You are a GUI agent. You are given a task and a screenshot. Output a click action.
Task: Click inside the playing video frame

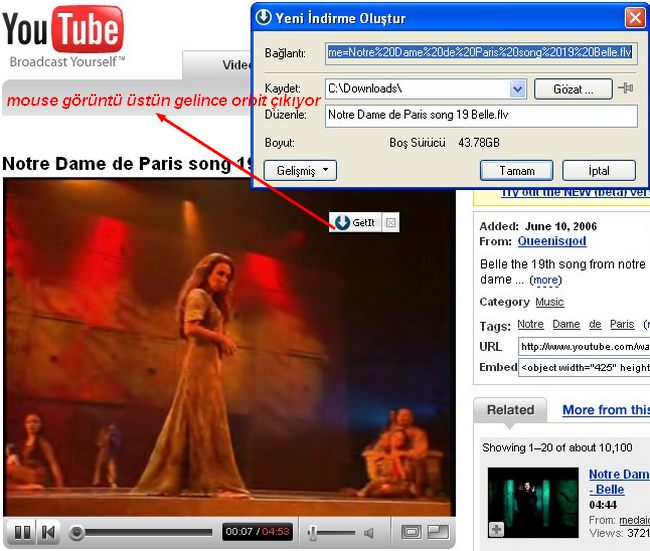229,347
